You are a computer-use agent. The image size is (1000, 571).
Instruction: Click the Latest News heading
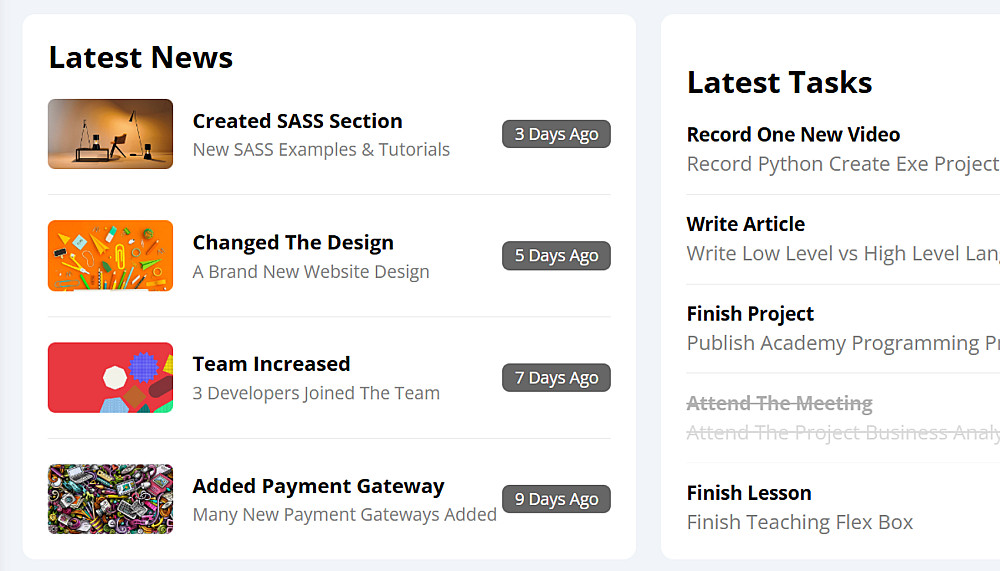(x=141, y=58)
